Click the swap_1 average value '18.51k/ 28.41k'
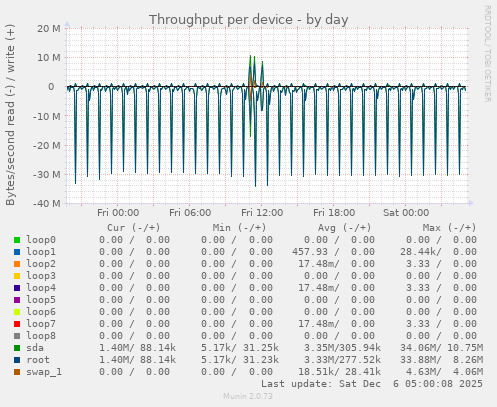 (339, 372)
